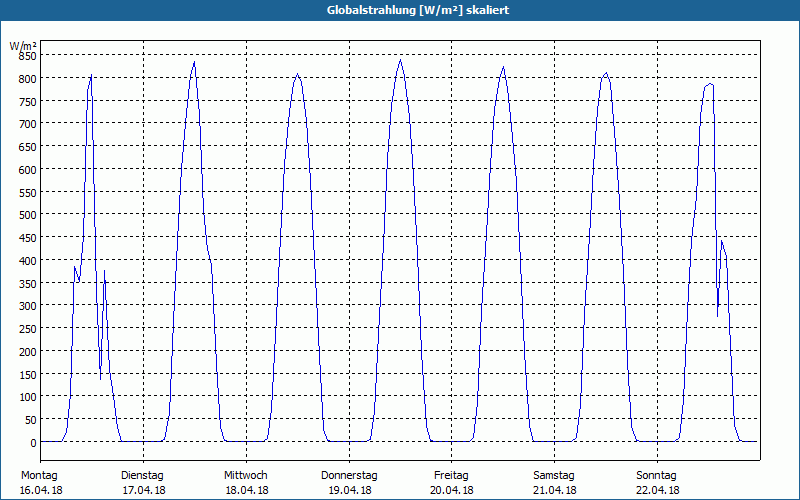Viewport: 800px width, 500px height.
Task: Click the 0 axis value
Action: click(x=33, y=443)
